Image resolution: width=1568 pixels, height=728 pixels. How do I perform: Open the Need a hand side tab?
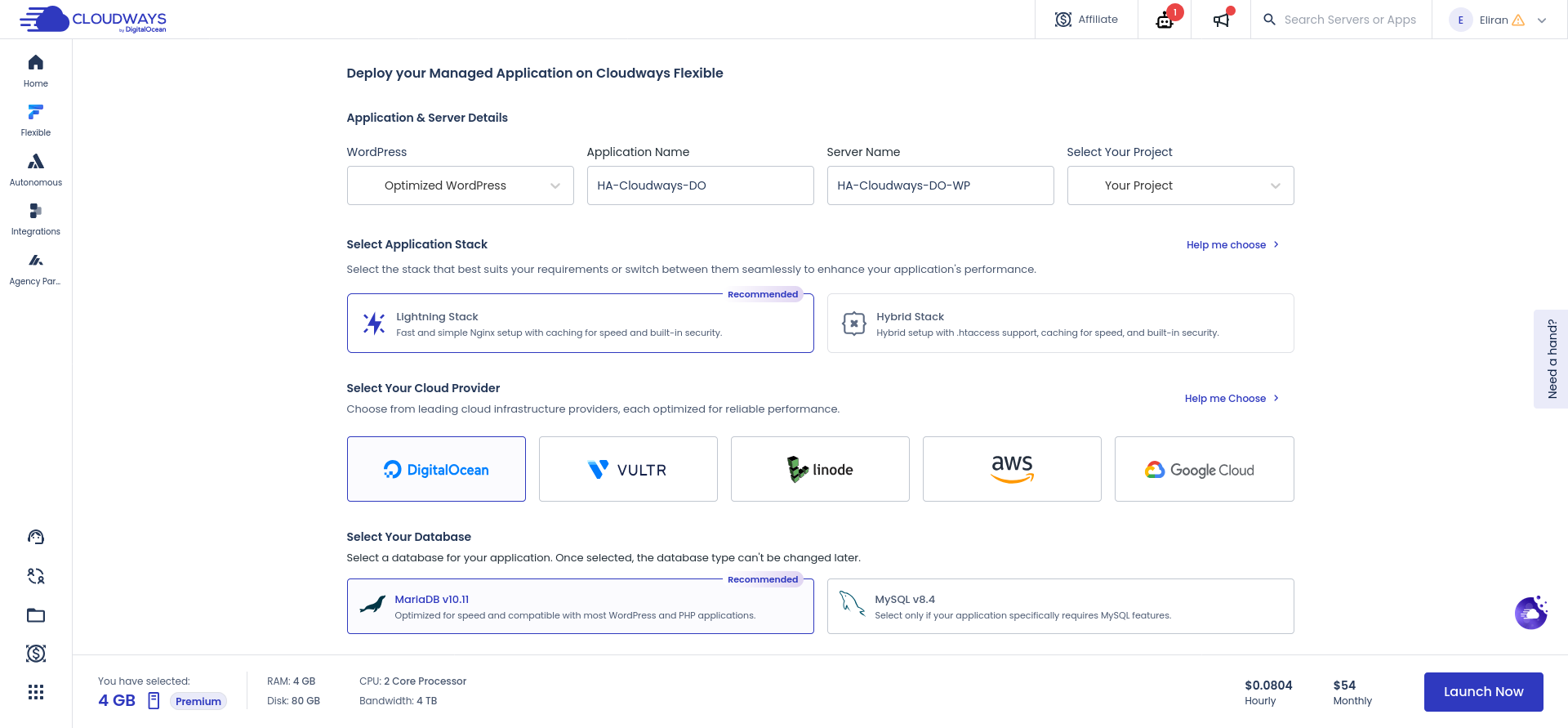pyautogui.click(x=1552, y=359)
